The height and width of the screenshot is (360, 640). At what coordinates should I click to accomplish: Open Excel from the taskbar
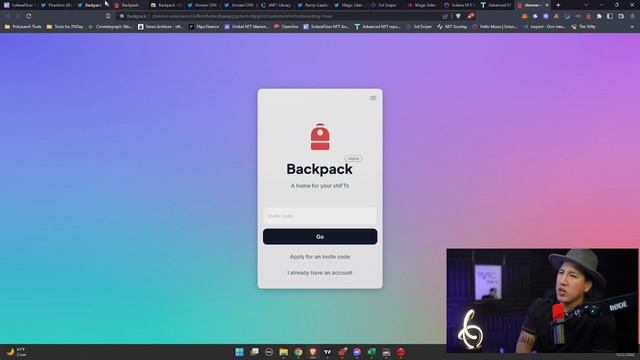(372, 352)
